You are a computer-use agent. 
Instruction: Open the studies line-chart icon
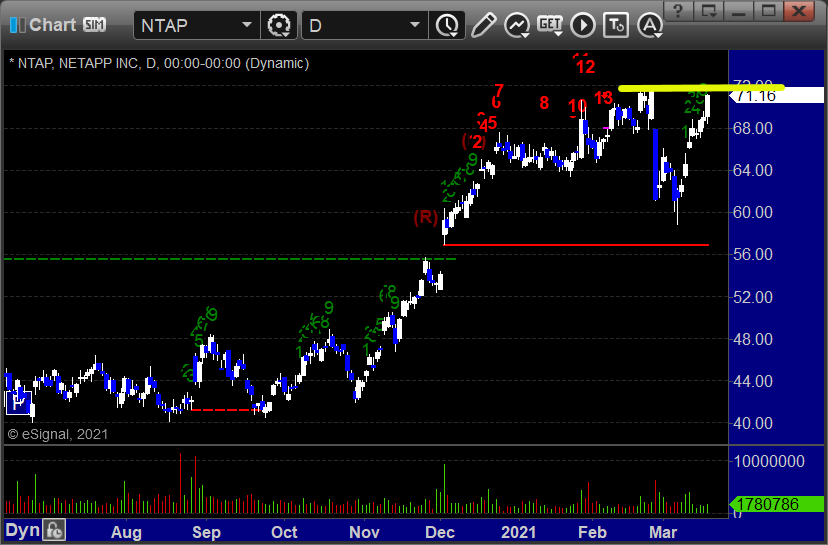pos(517,25)
